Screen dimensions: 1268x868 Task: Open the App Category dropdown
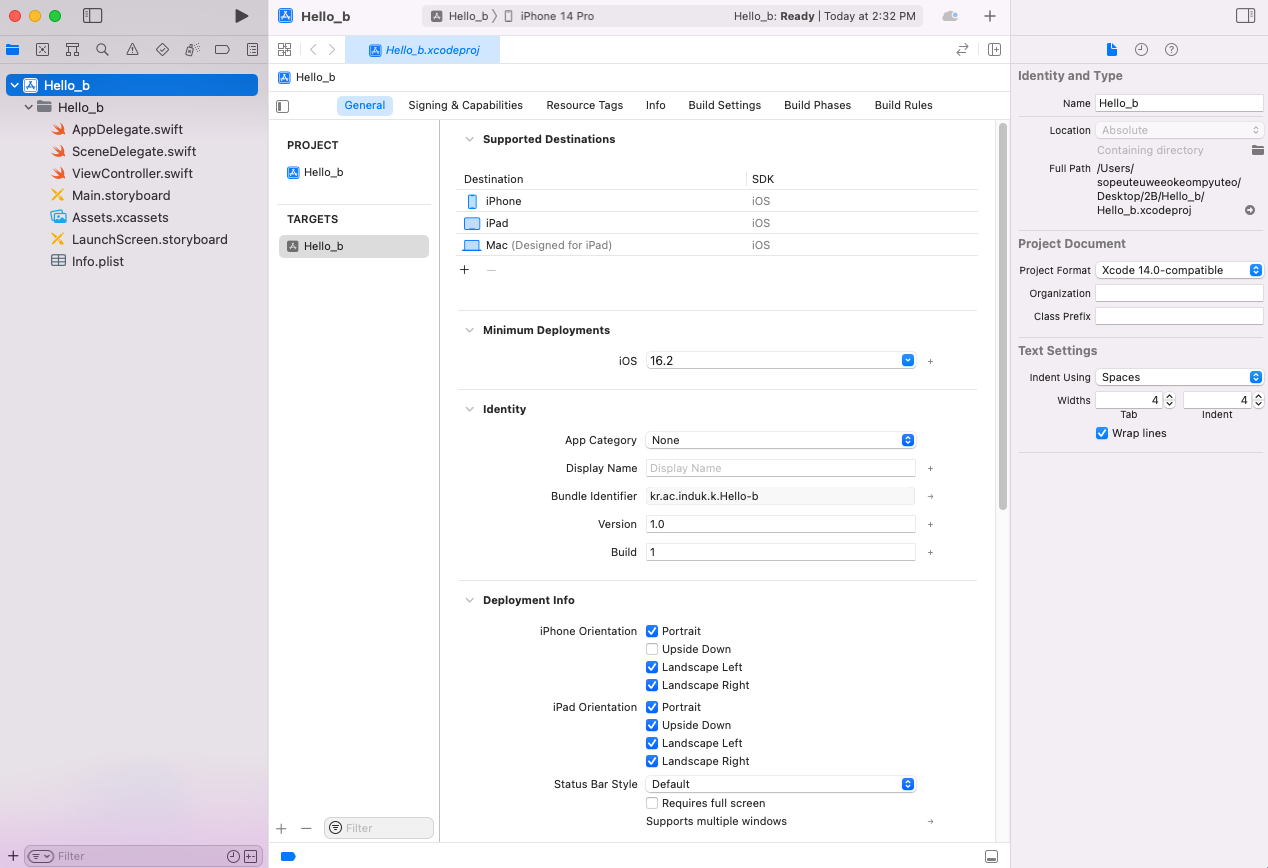coord(781,440)
